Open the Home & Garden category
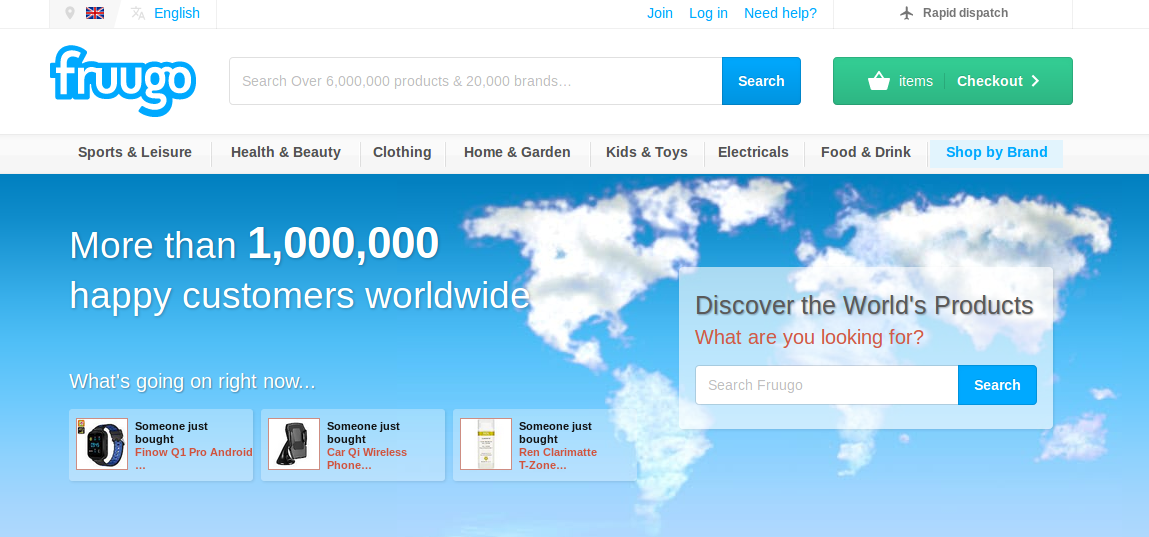 [517, 152]
